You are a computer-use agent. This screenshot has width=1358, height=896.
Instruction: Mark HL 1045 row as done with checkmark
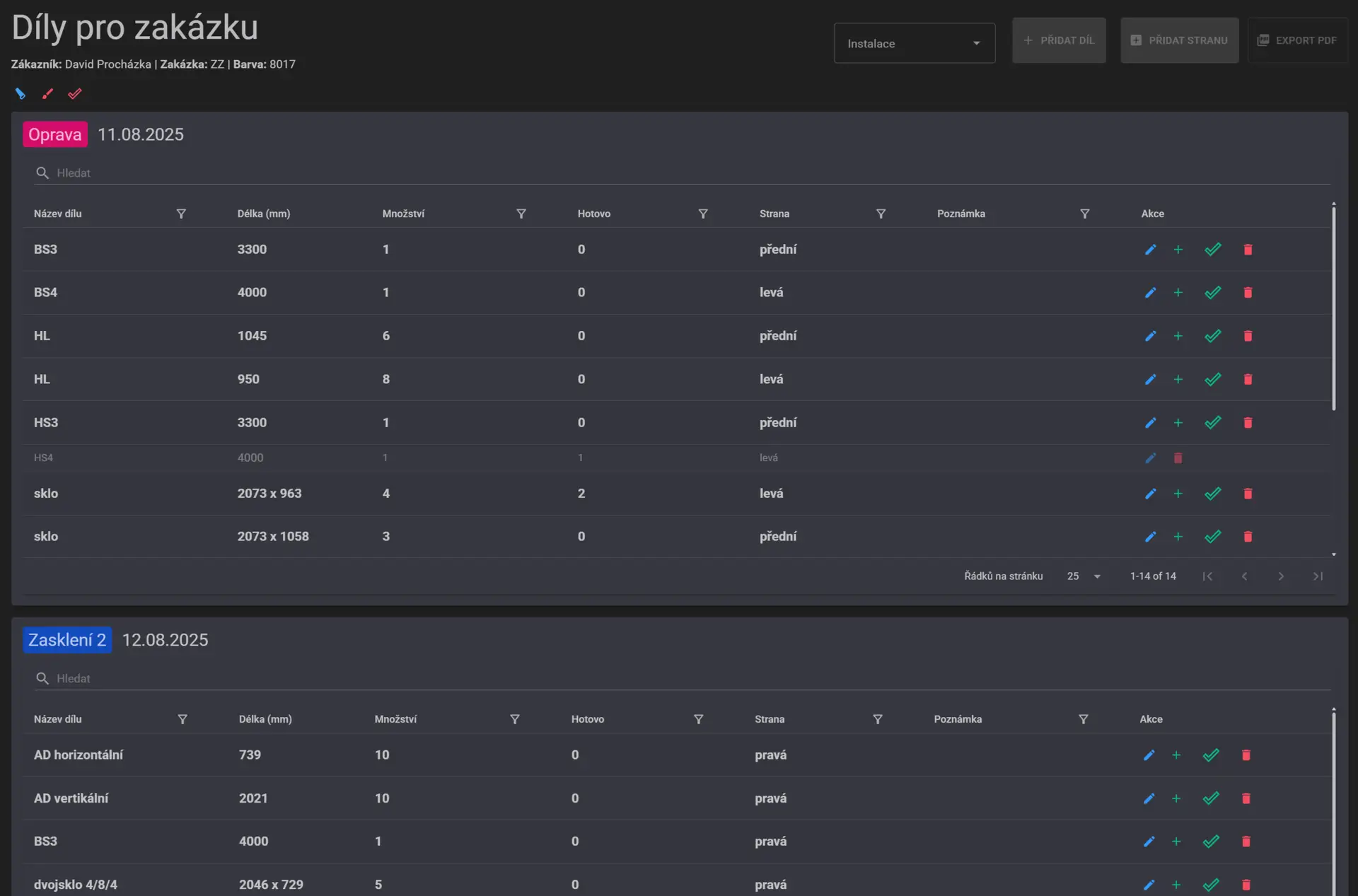1212,336
